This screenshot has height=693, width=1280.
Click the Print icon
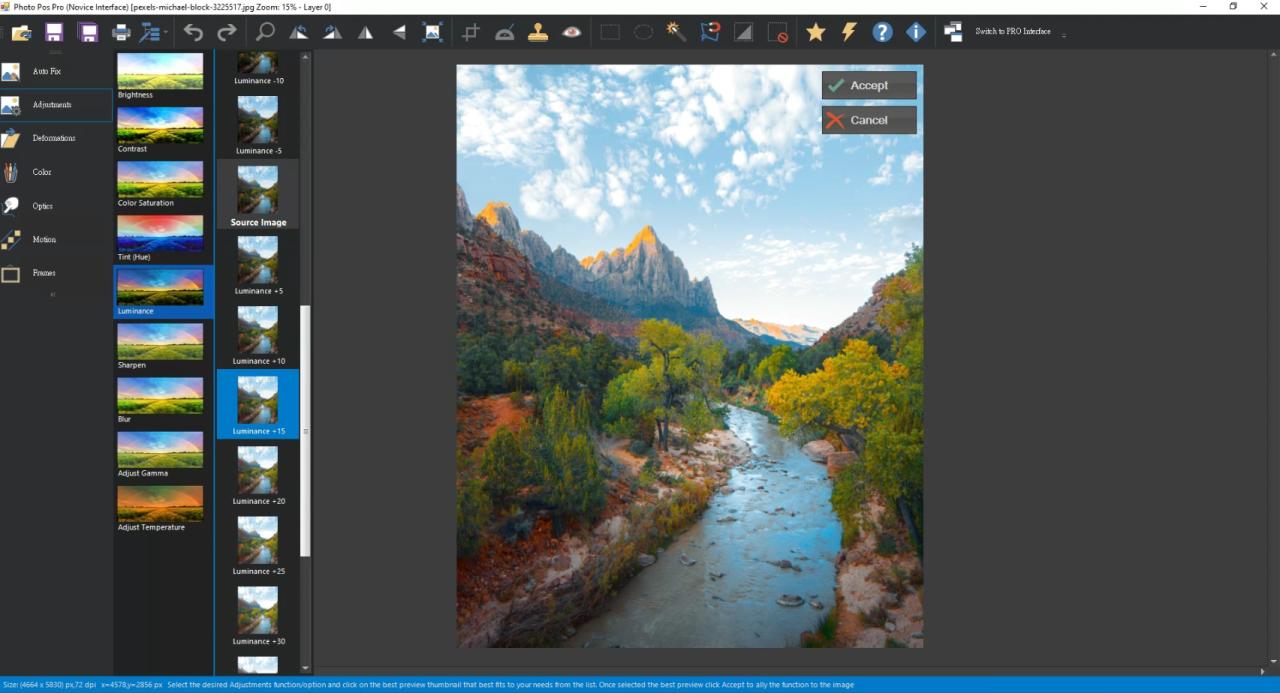tap(121, 32)
